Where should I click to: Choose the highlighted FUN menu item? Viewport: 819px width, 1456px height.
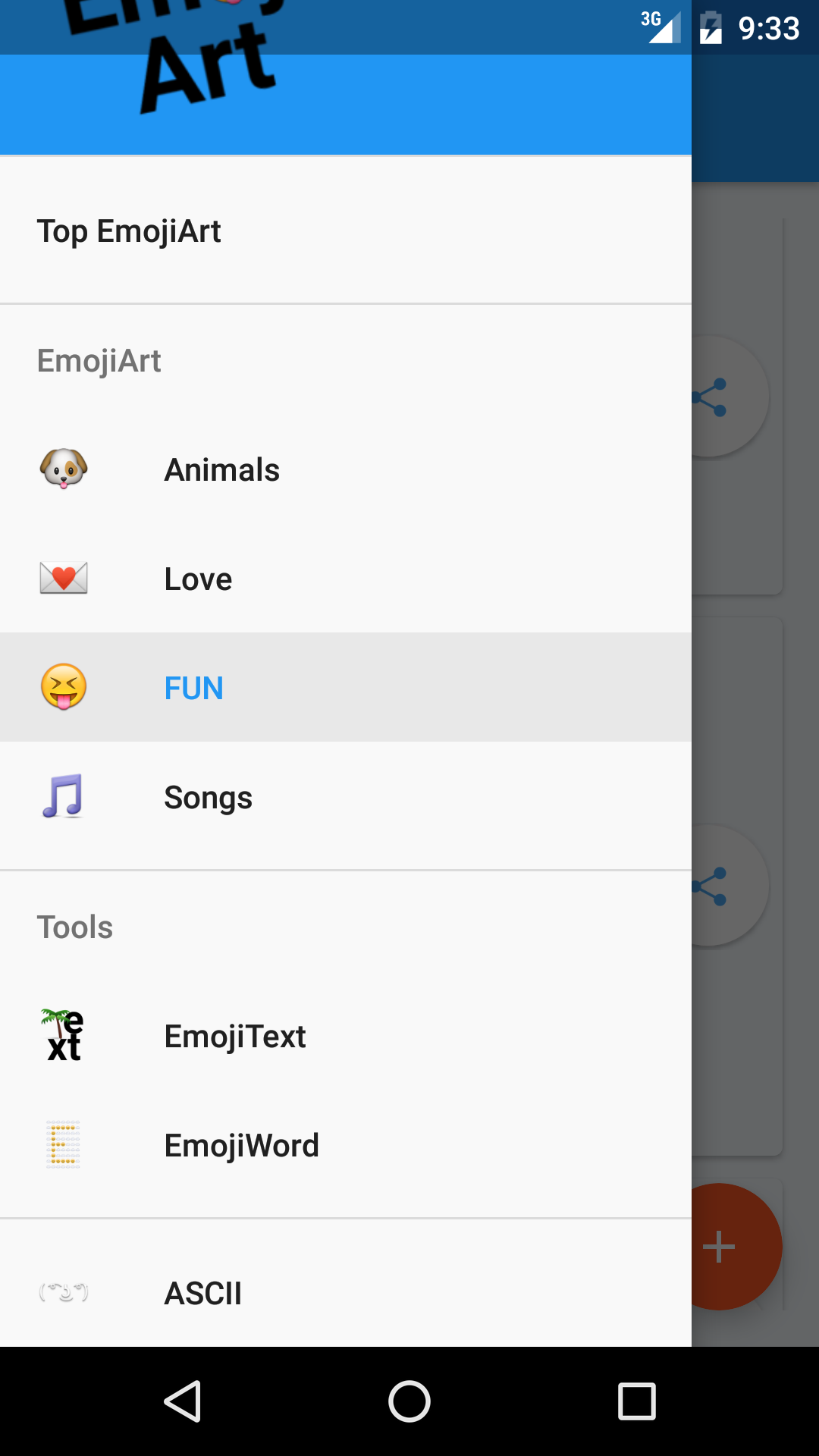[x=346, y=687]
